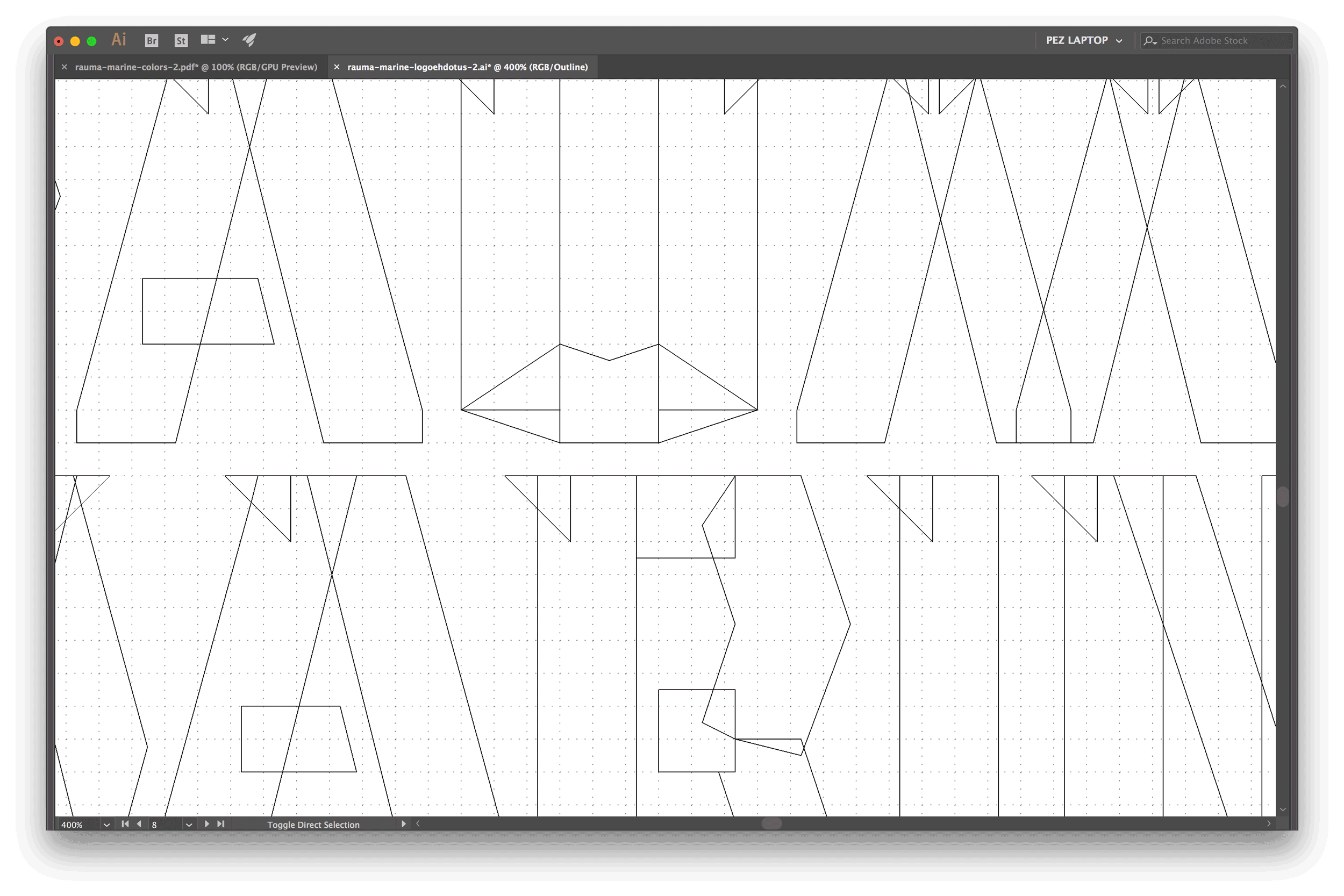1344x896 pixels.
Task: Advance to the last artboard icon
Action: coord(220,824)
